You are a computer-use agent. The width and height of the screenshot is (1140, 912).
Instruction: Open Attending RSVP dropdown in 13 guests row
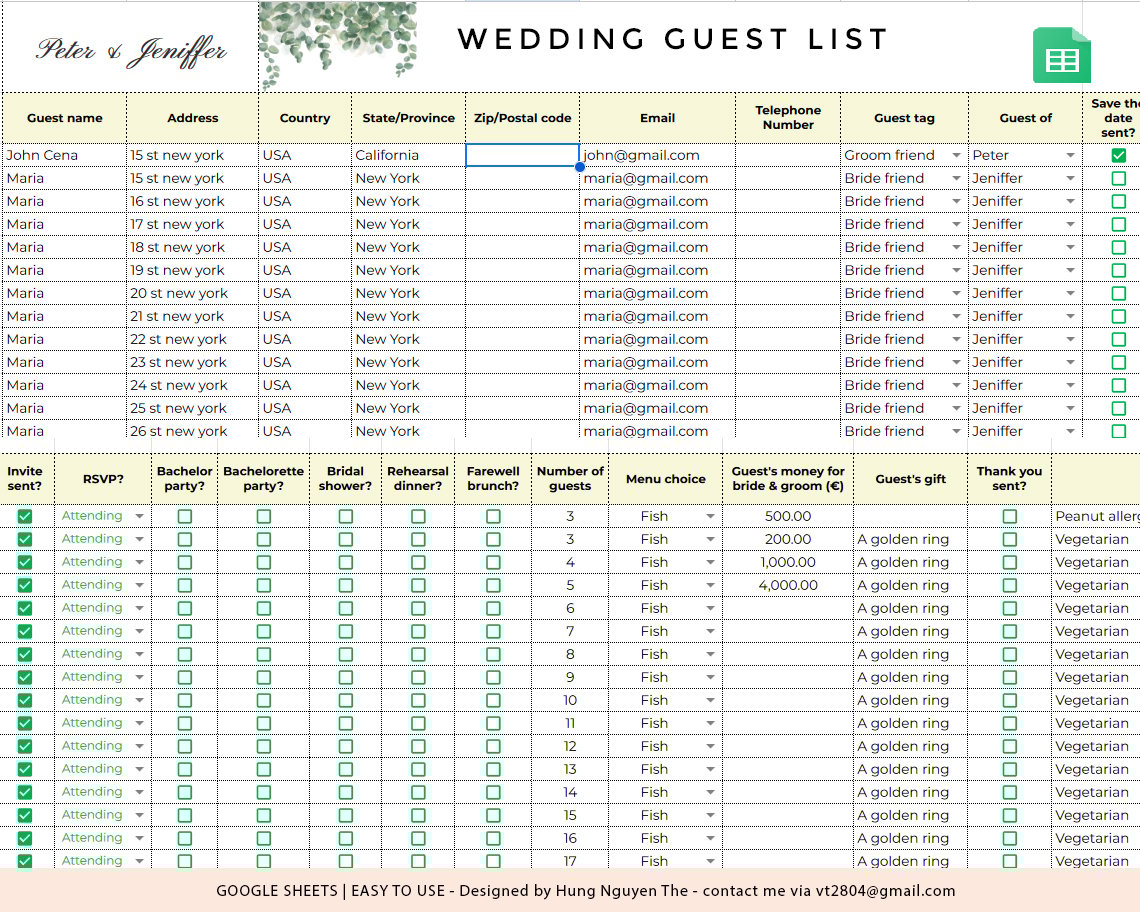tap(139, 769)
